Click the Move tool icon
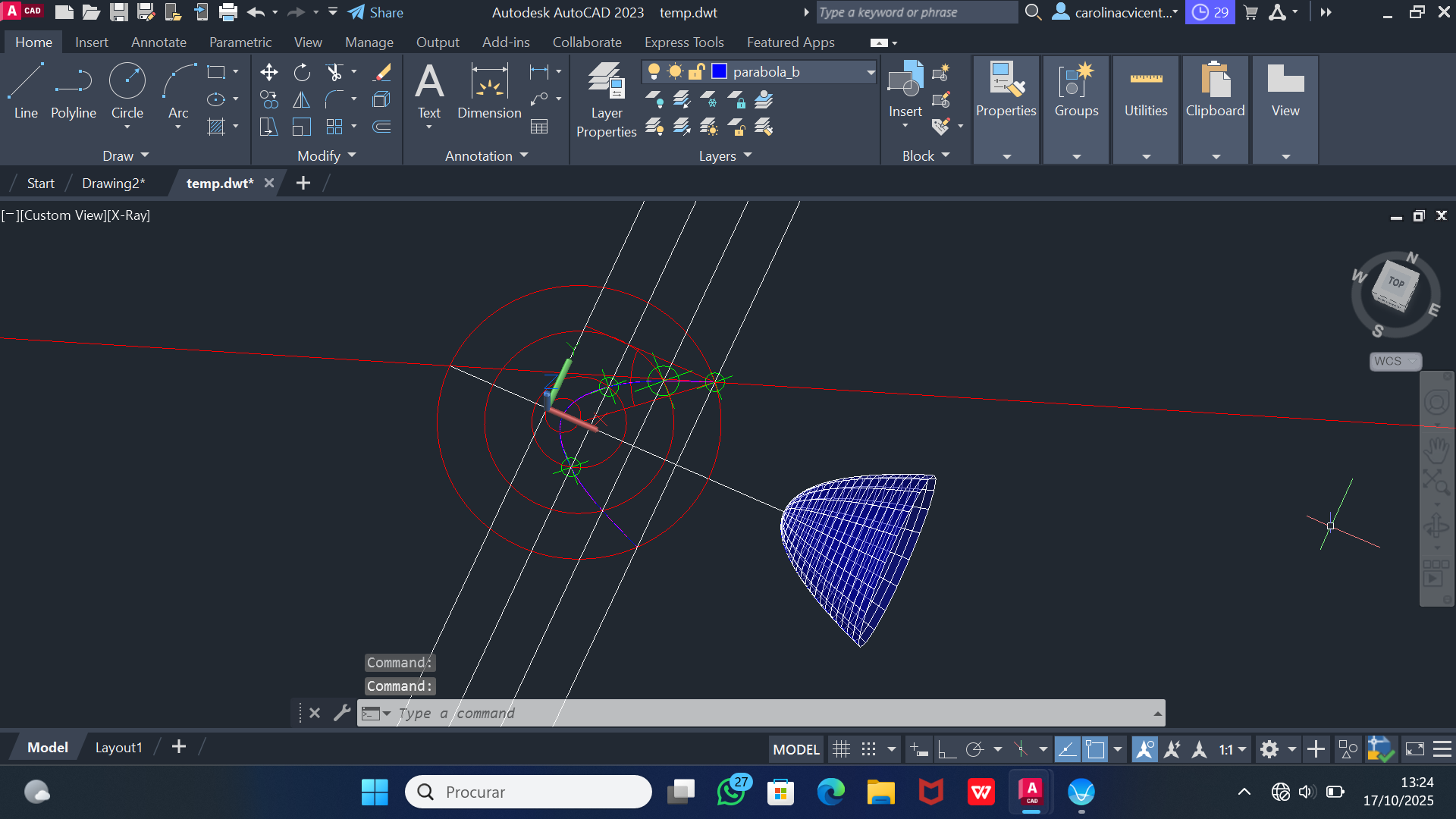The image size is (1456, 819). coord(268,72)
